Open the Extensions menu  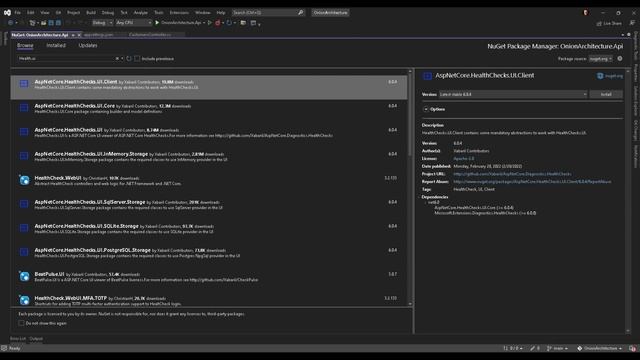[179, 13]
